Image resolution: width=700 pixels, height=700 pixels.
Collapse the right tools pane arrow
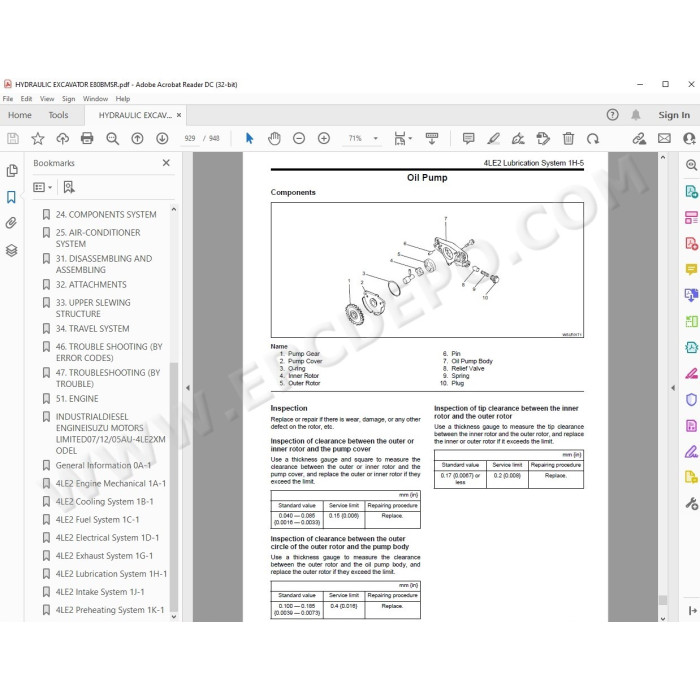673,388
